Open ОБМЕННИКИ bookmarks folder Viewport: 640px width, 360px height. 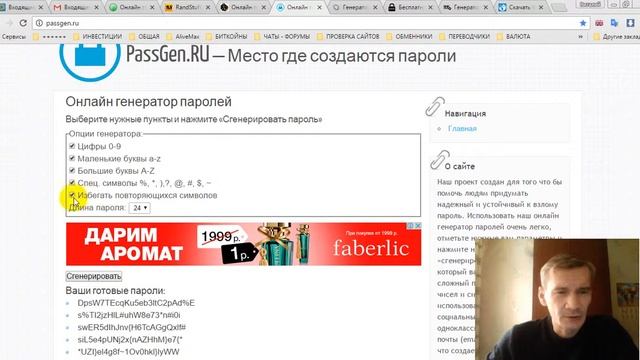point(409,36)
